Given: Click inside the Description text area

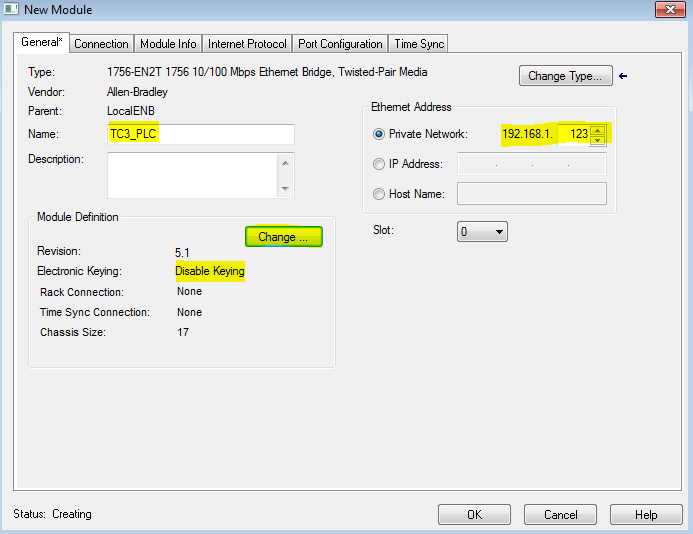Looking at the screenshot, I should pos(192,175).
